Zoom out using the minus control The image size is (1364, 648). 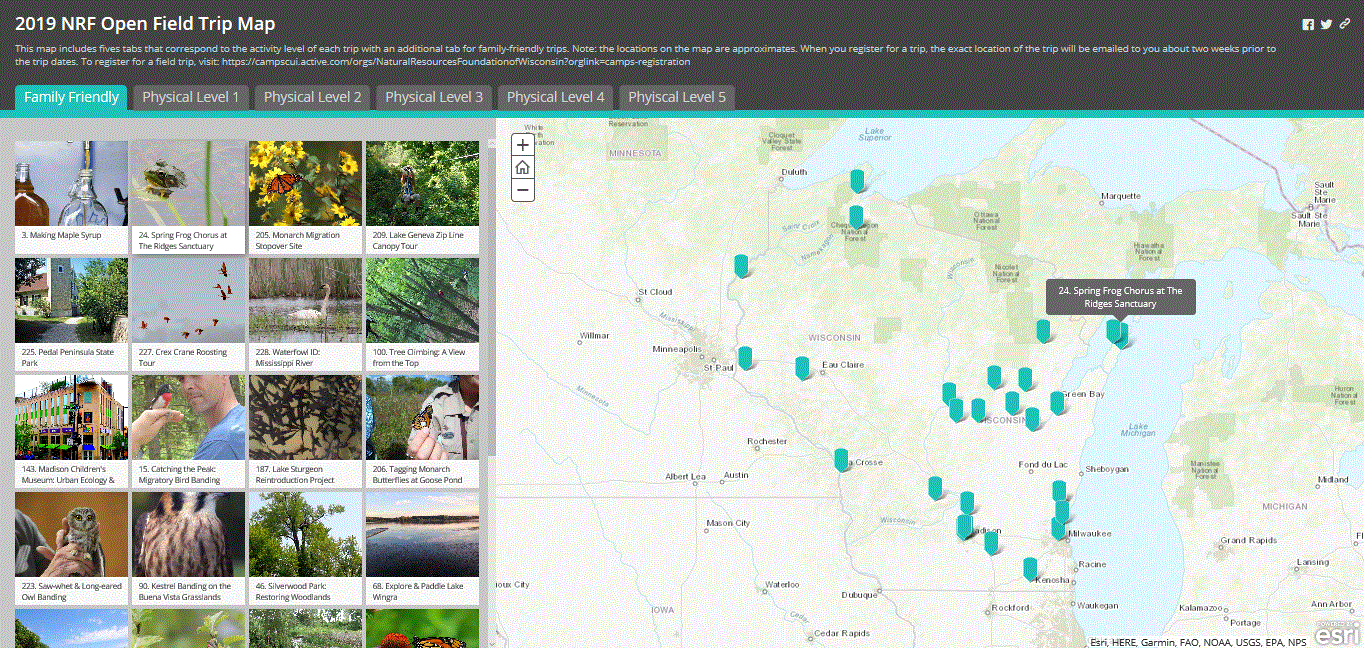click(x=522, y=189)
